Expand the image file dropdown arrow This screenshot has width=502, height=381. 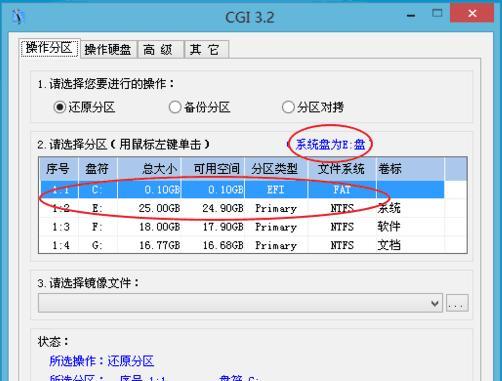tap(434, 303)
